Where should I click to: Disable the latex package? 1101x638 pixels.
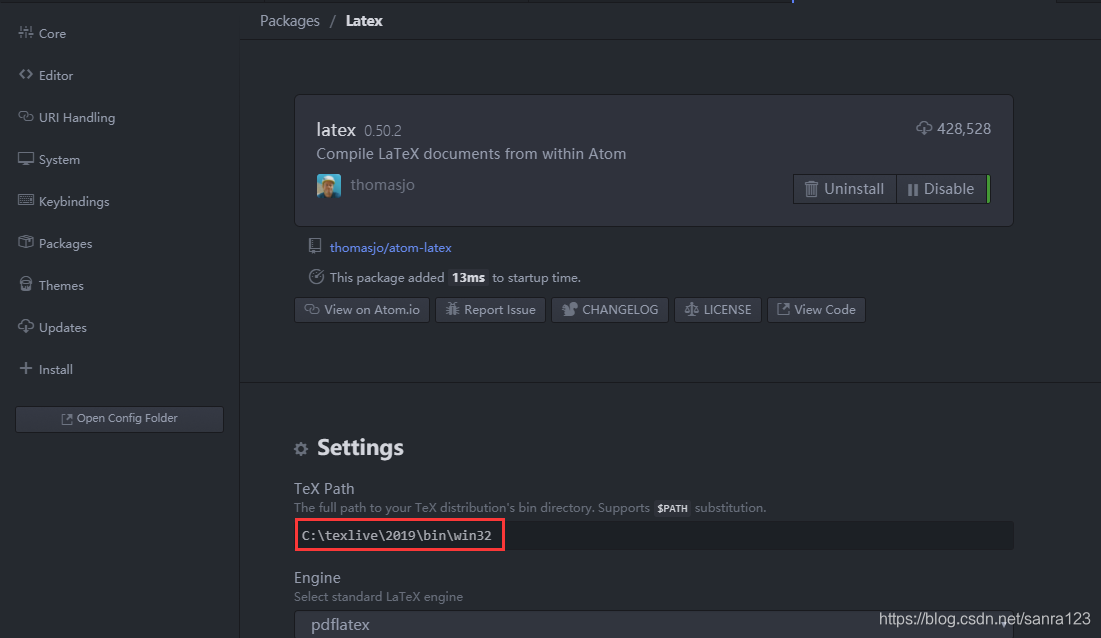point(942,189)
